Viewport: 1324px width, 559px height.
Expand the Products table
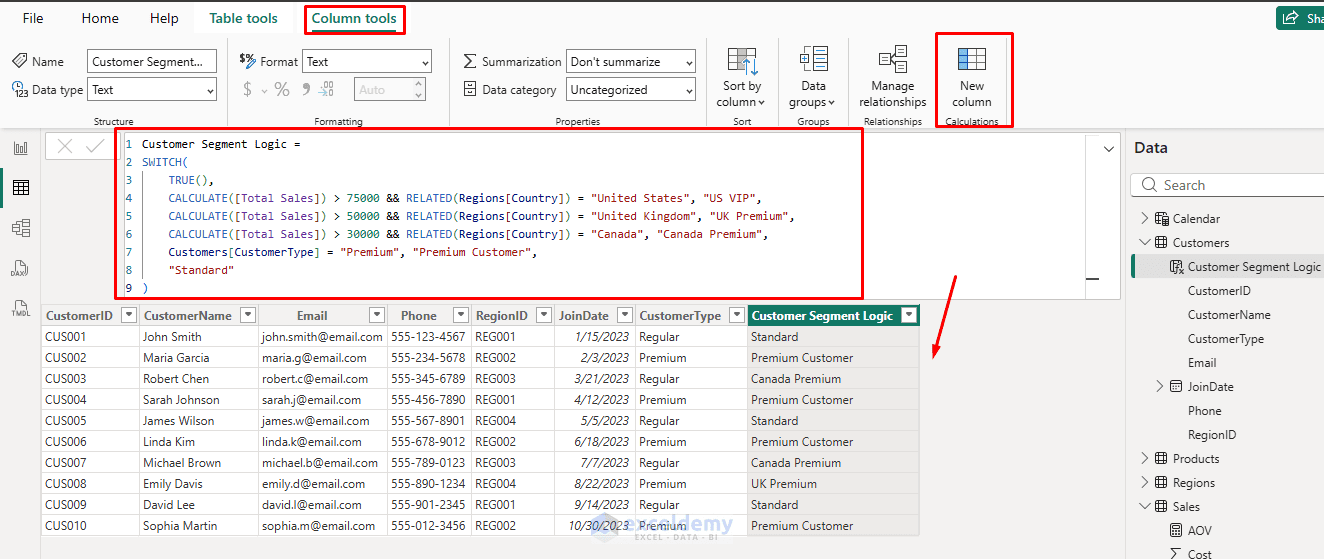(1145, 459)
